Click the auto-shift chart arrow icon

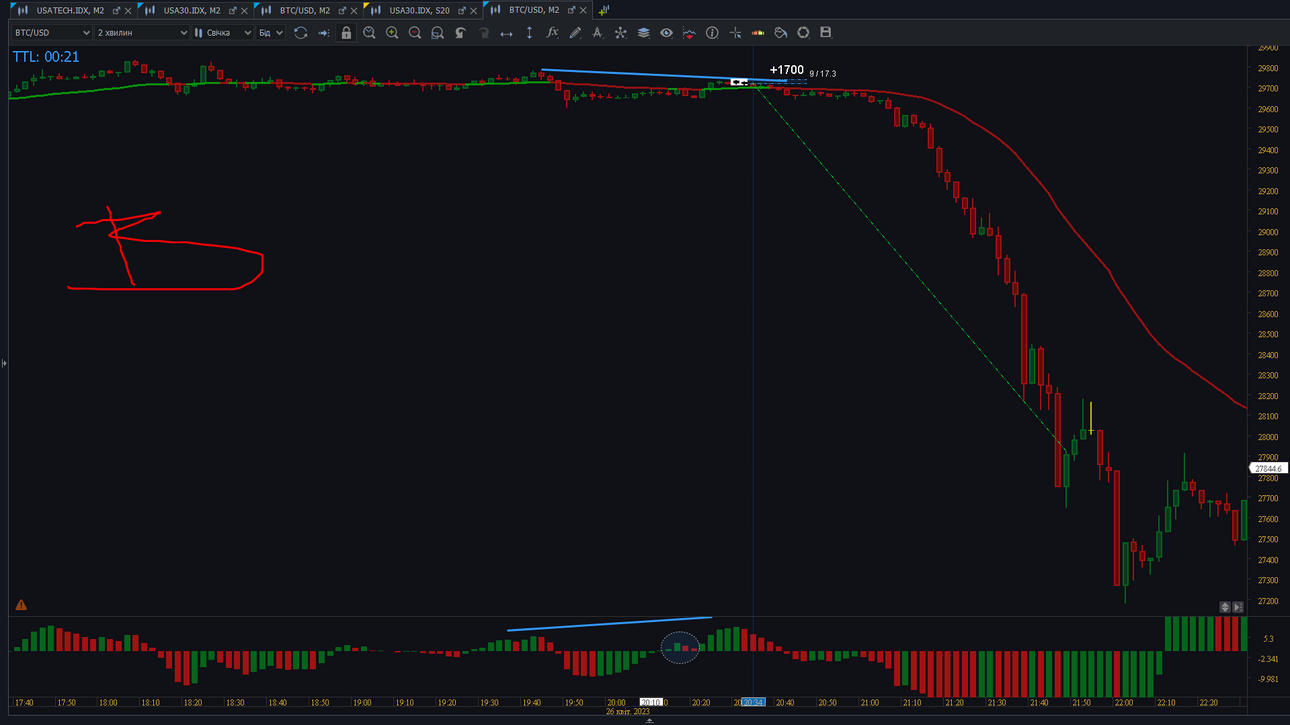pos(323,33)
